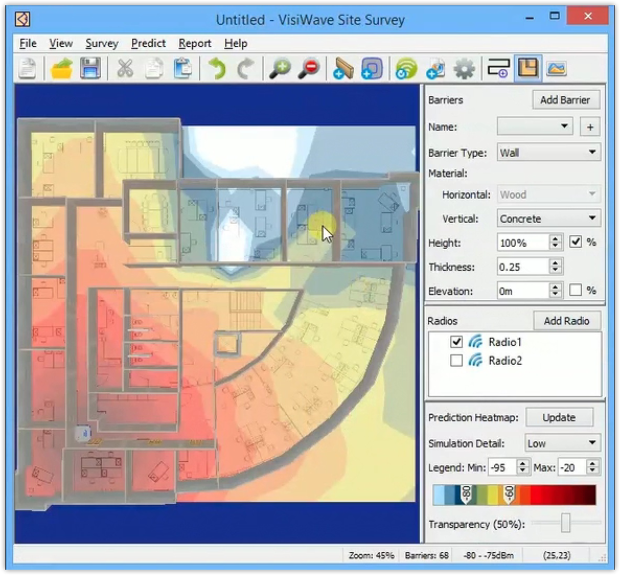Click the plus button next to Name
Image resolution: width=620 pixels, height=575 pixels.
tap(590, 127)
